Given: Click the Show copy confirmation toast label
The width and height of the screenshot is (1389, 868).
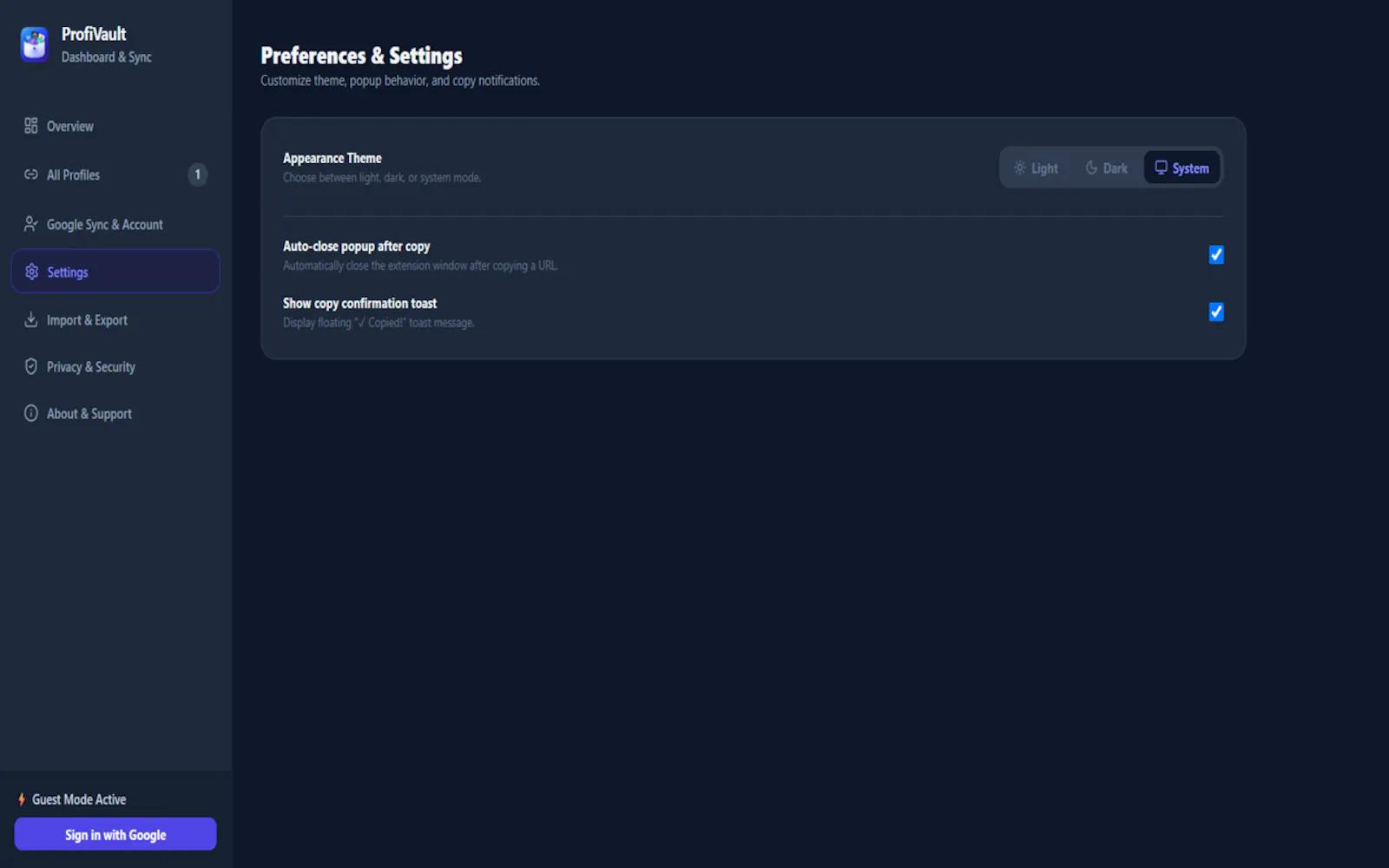Looking at the screenshot, I should pyautogui.click(x=360, y=303).
